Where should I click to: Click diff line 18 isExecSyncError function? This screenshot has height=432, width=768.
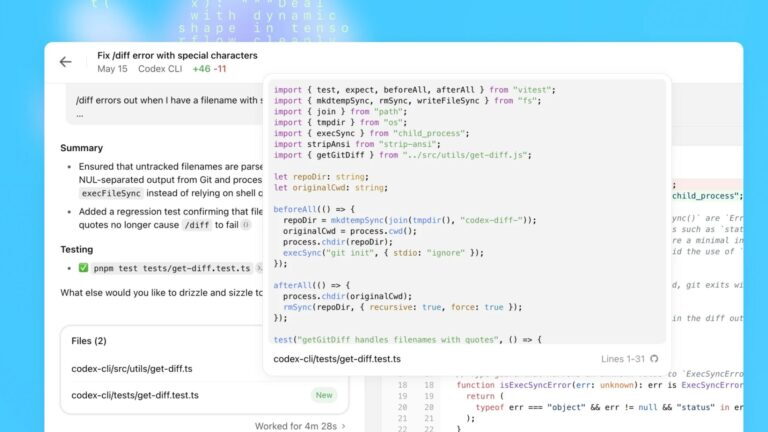click(600, 385)
